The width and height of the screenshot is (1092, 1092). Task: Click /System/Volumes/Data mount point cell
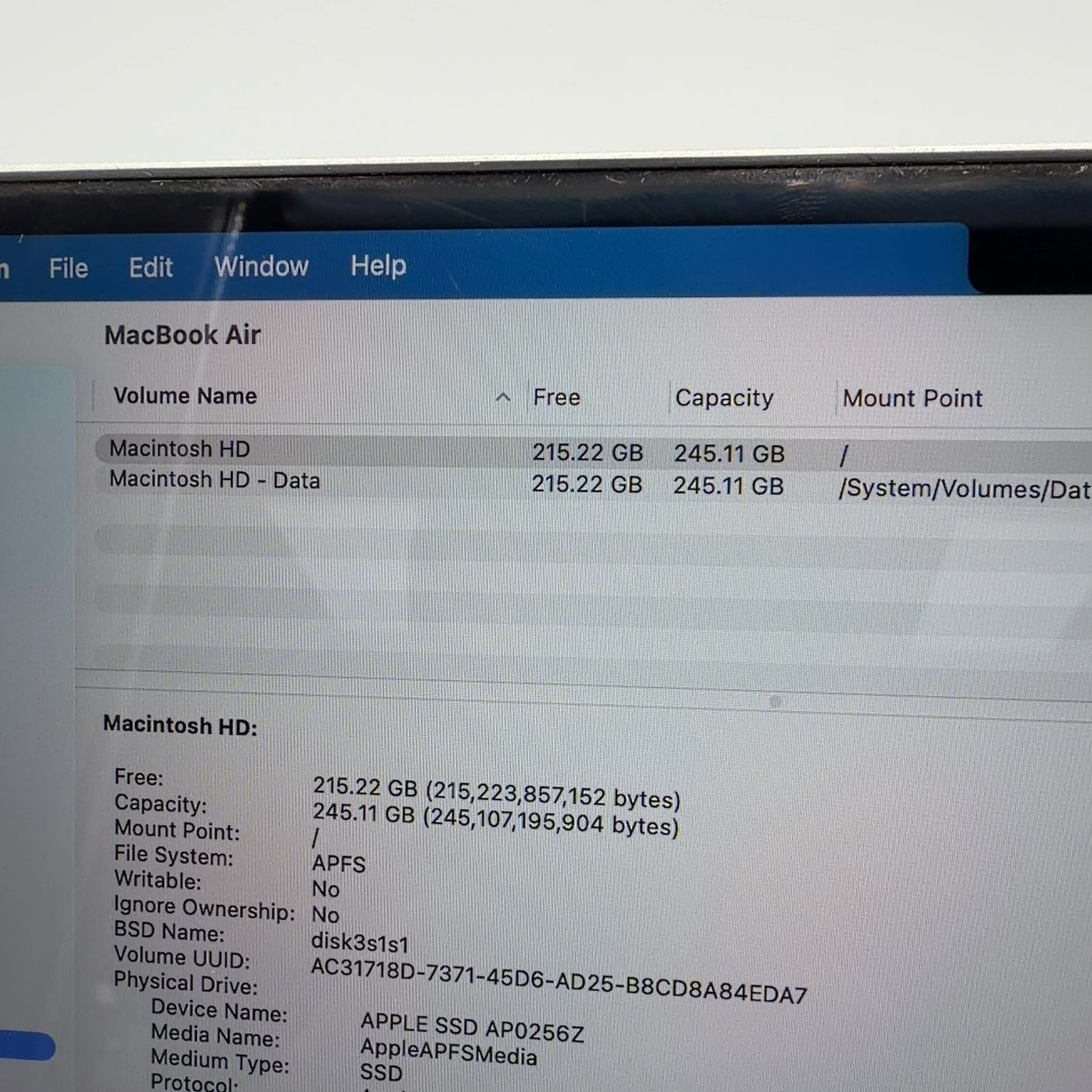(964, 489)
